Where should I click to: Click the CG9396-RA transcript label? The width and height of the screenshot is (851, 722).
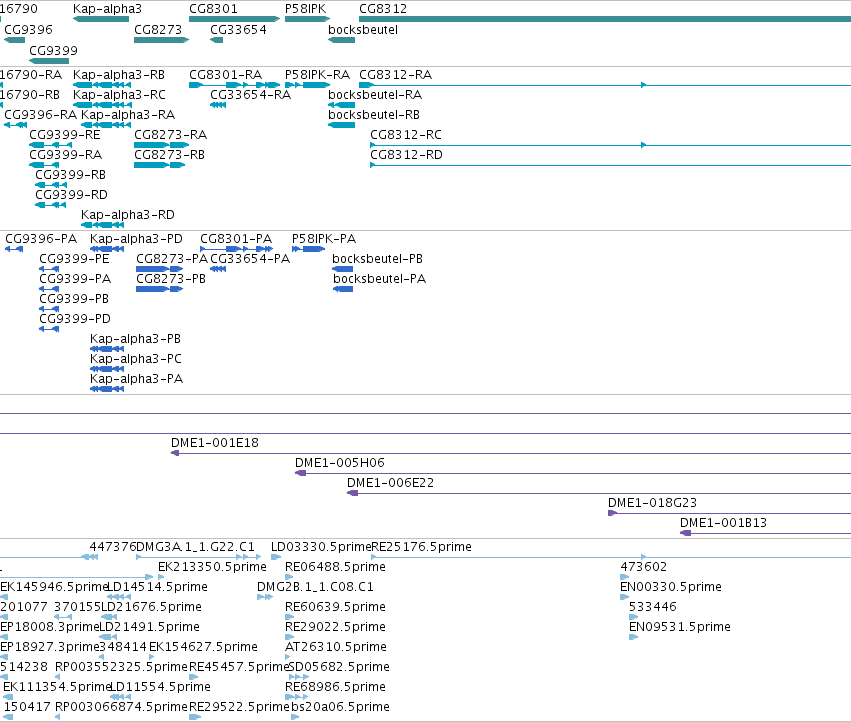point(41,115)
